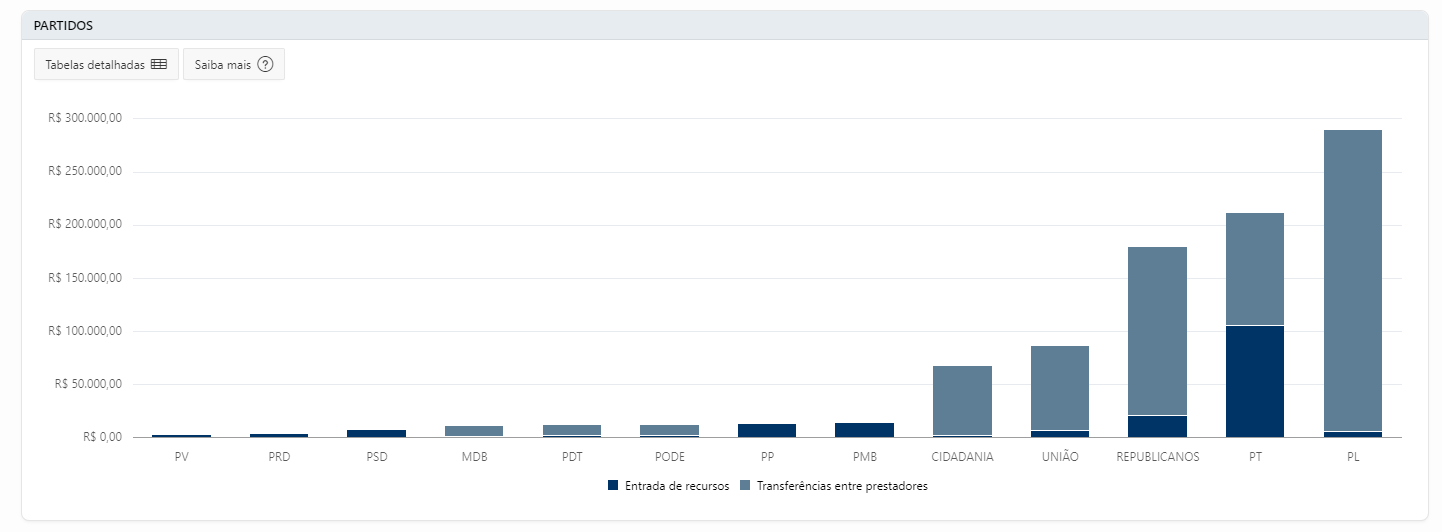This screenshot has height=532, width=1442.
Task: Click the light segment of PT bar
Action: [1255, 269]
